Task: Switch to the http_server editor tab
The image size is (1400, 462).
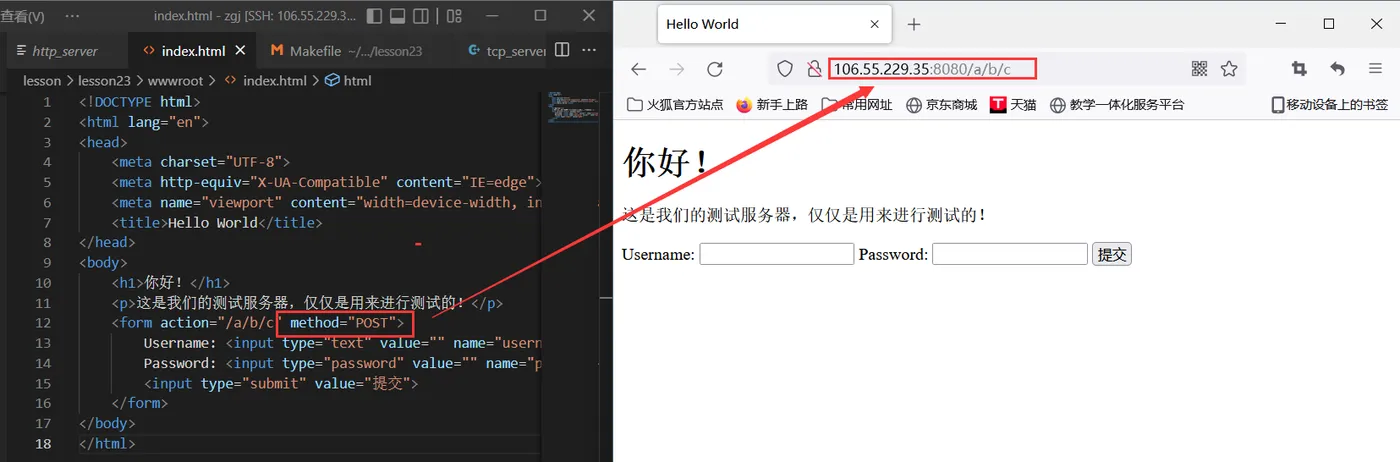Action: click(x=65, y=51)
